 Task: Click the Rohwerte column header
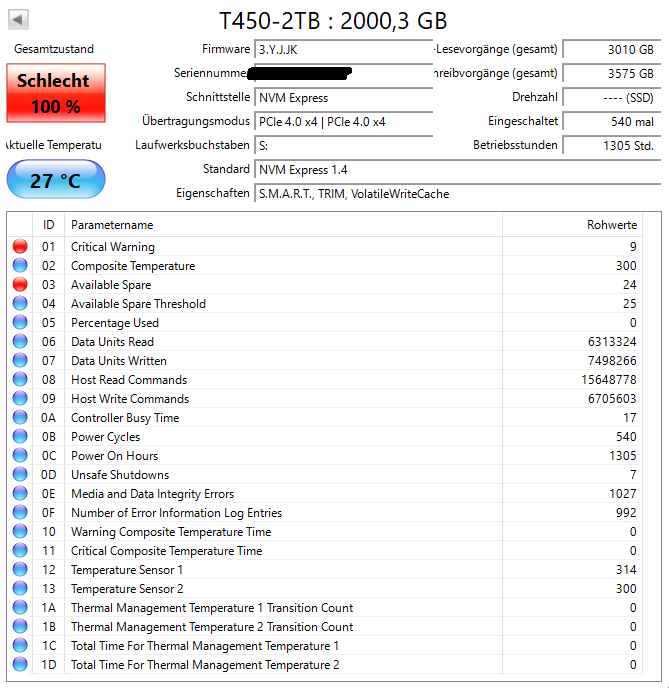(572, 225)
